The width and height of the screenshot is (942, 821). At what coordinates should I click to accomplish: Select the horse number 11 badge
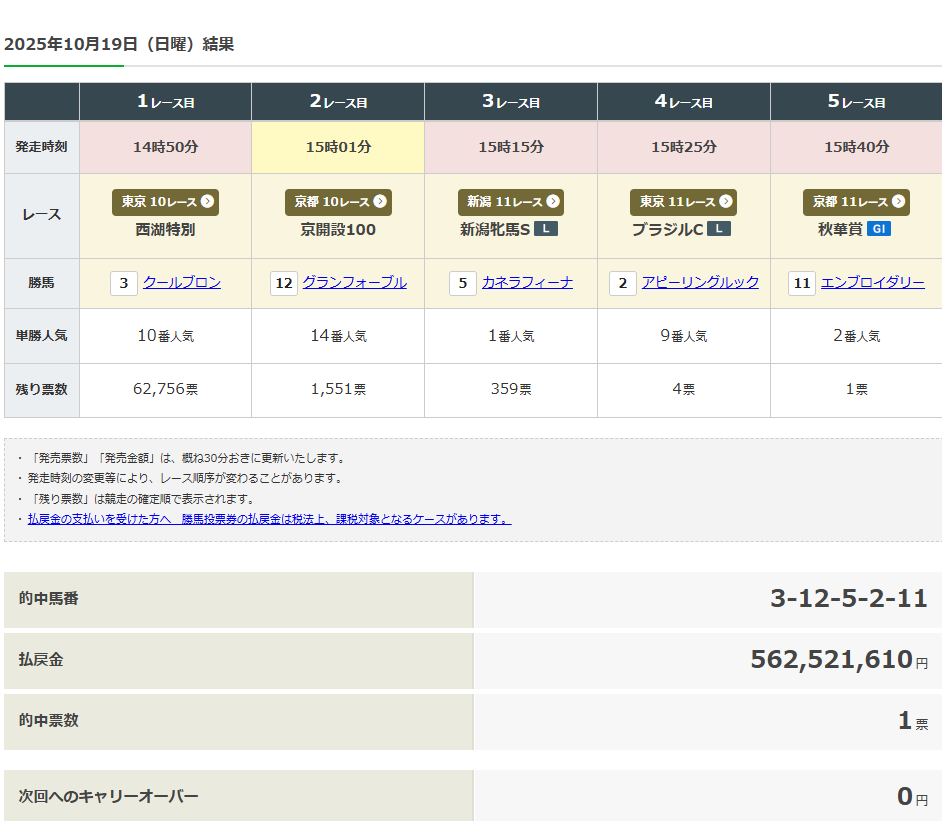(802, 283)
